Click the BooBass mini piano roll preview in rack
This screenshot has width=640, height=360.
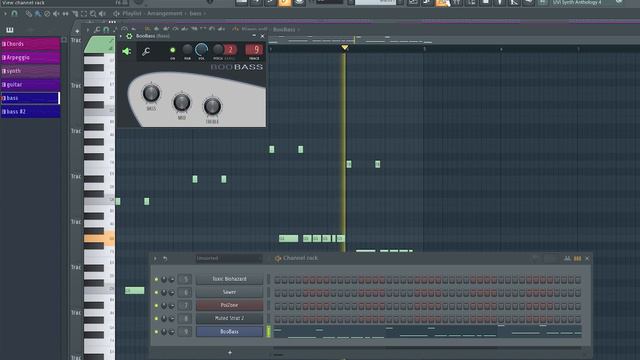coord(427,331)
